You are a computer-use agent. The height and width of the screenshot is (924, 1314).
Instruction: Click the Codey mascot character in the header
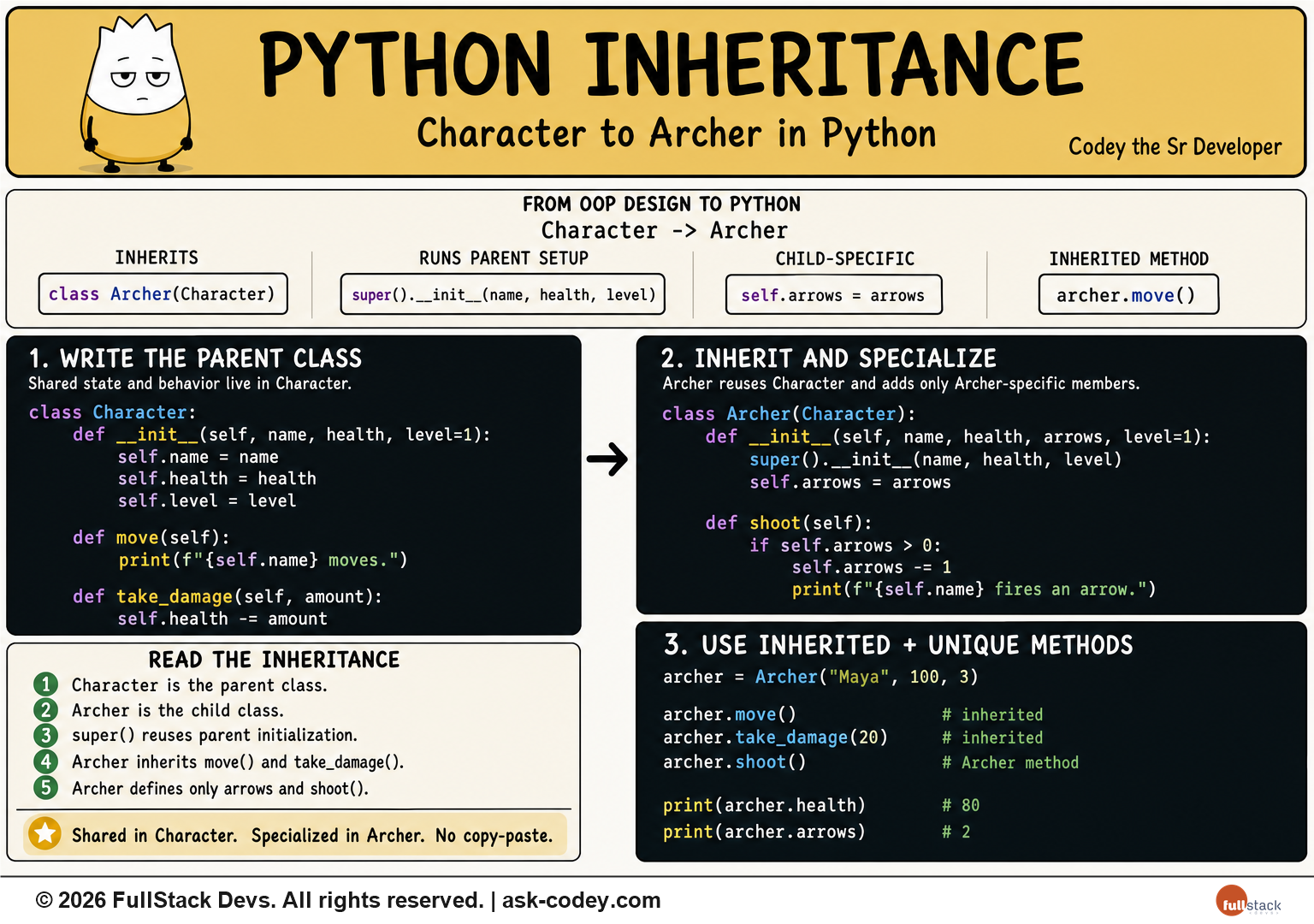click(x=136, y=94)
